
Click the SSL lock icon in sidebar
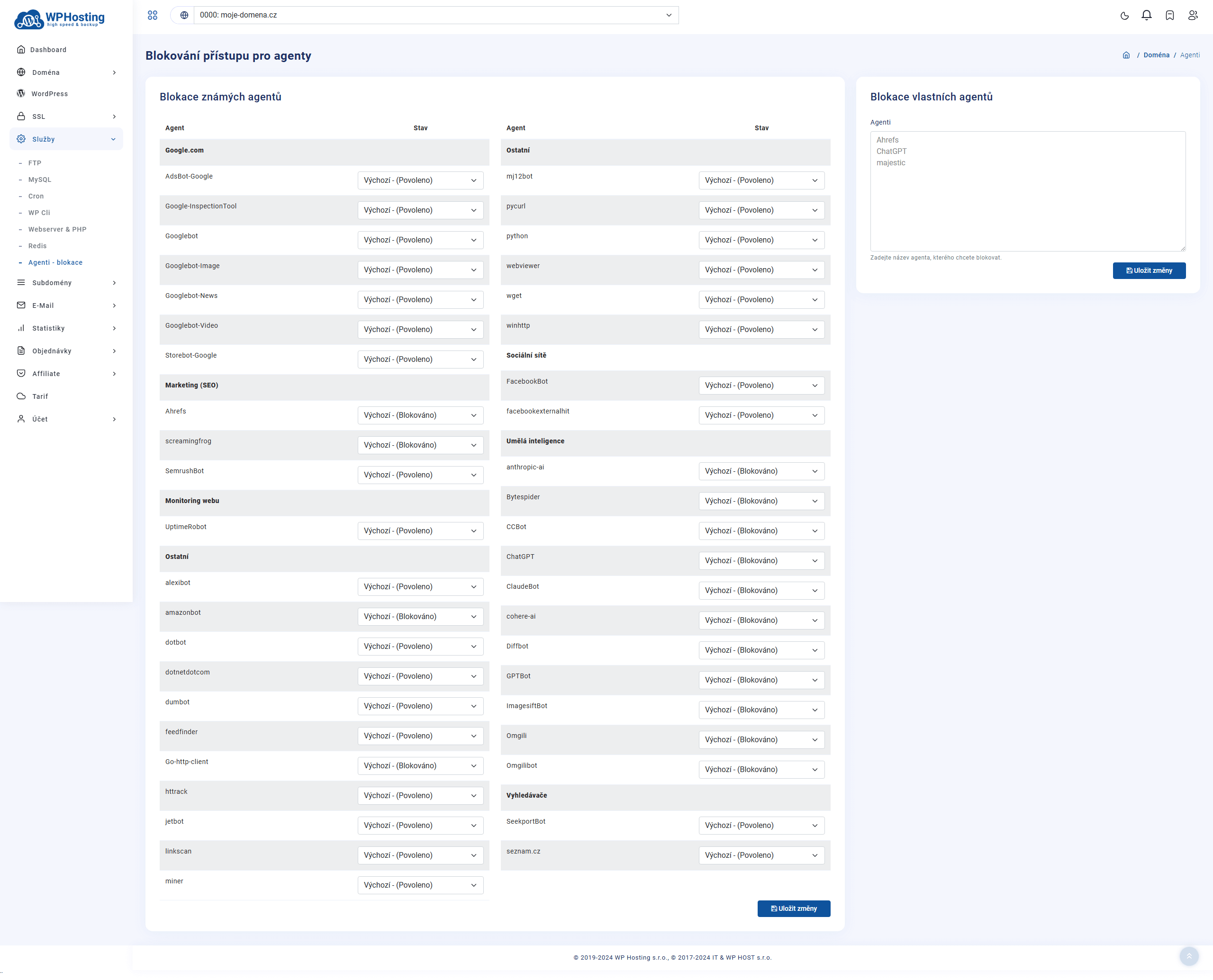click(x=21, y=116)
